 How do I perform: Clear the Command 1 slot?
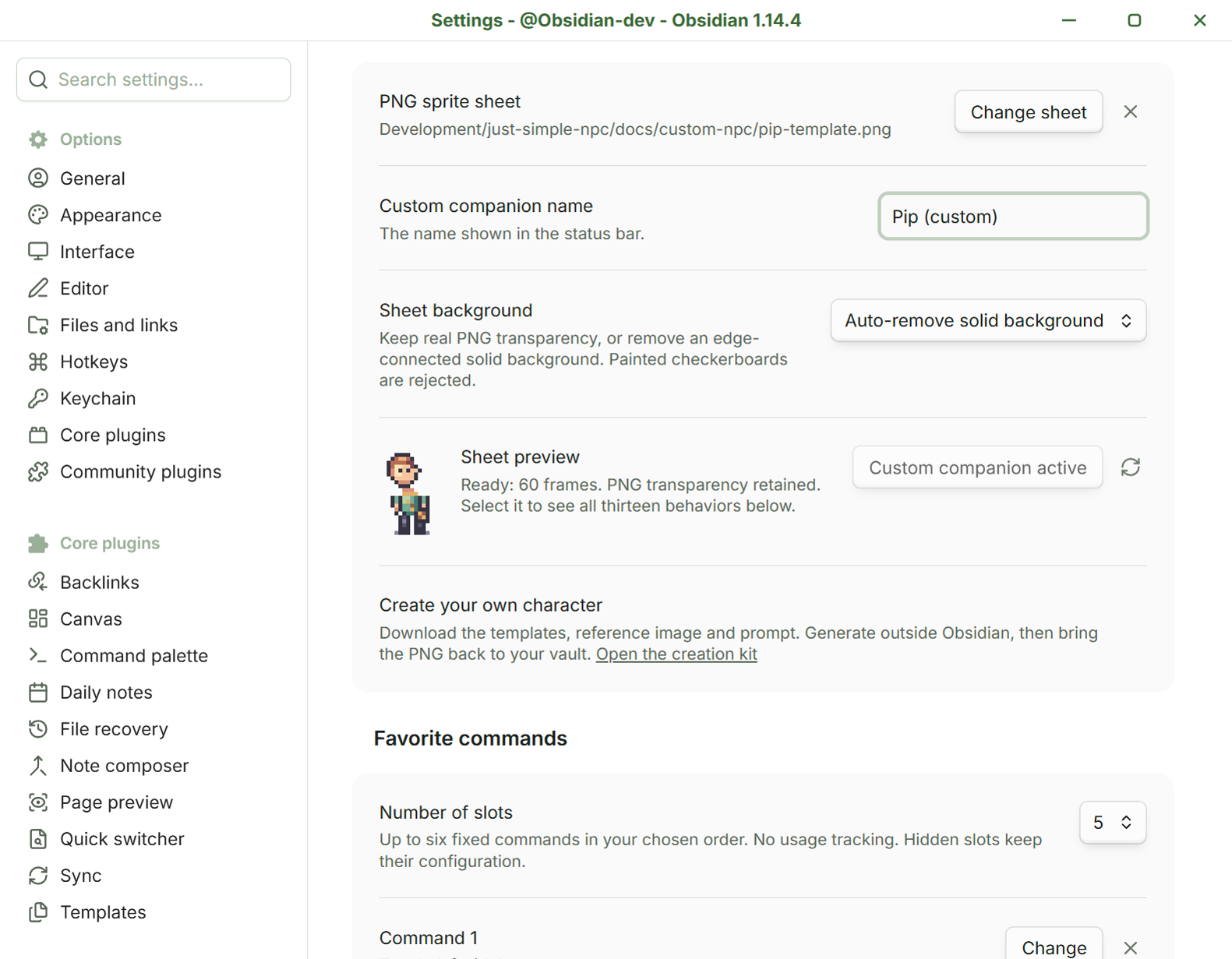click(x=1131, y=947)
